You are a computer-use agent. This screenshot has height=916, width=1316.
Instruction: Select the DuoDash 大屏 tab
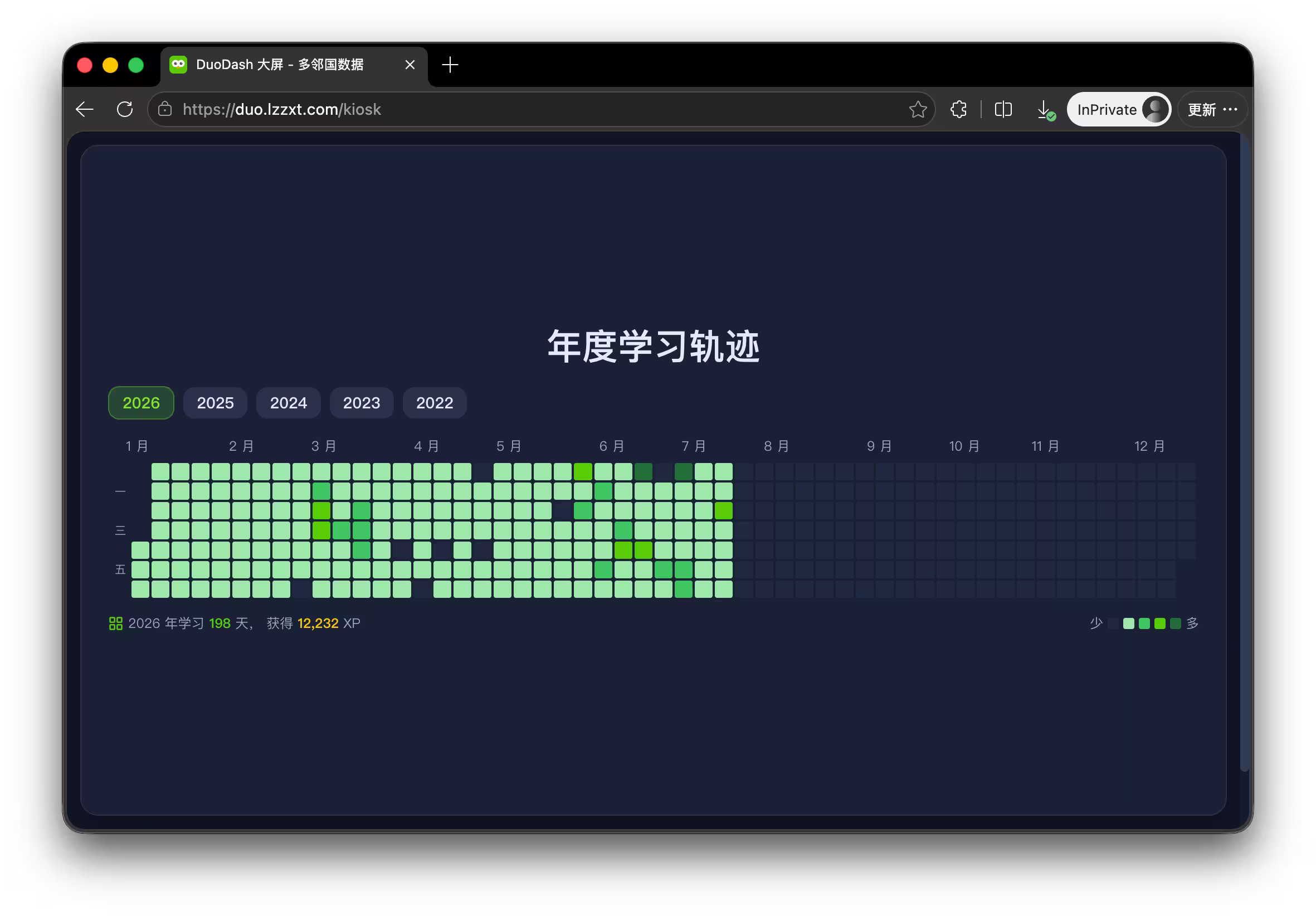click(294, 65)
